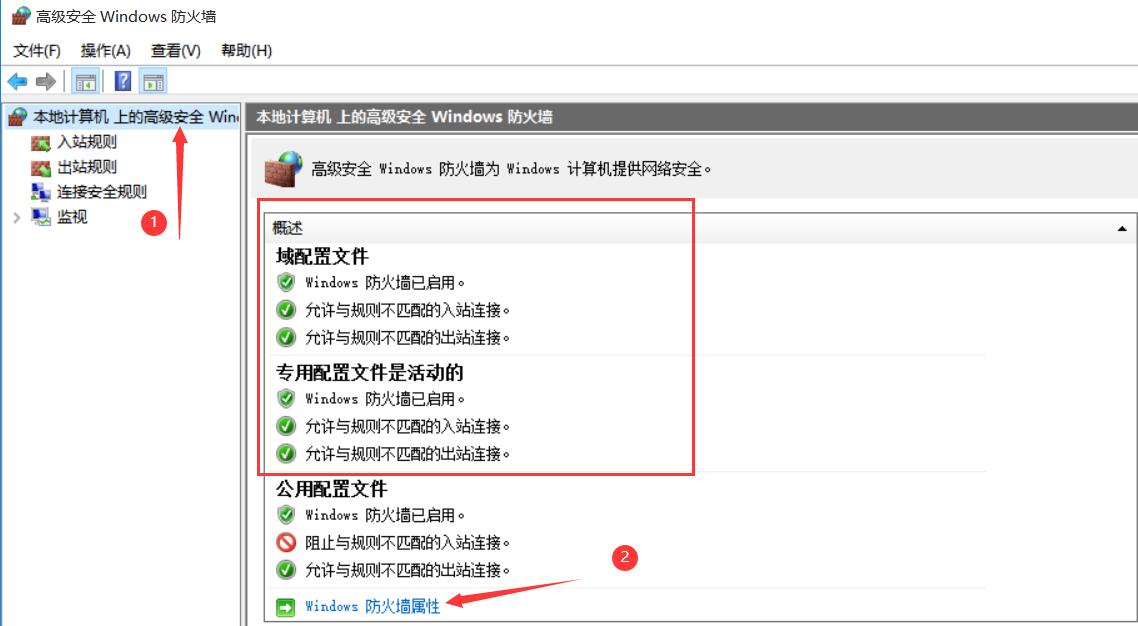Click the 域配置文件 heading
Viewport: 1138px width, 626px height.
(x=322, y=256)
